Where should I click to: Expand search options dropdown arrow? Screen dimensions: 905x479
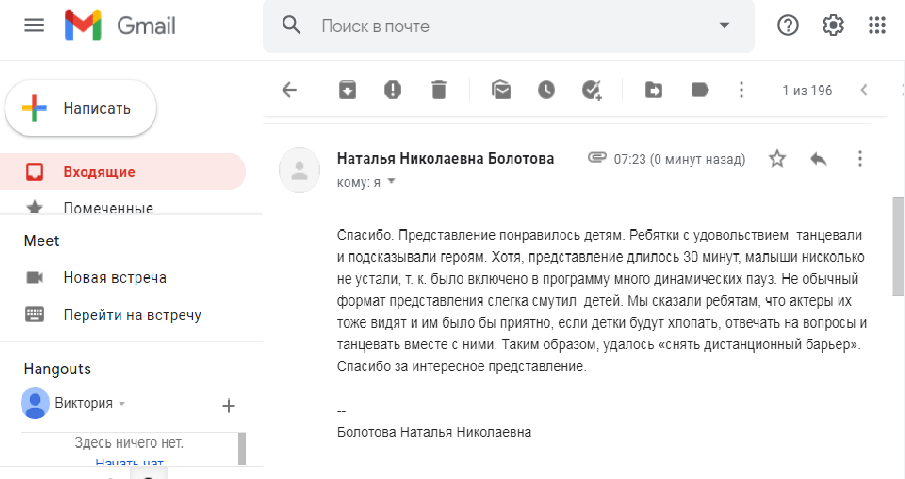tap(724, 25)
